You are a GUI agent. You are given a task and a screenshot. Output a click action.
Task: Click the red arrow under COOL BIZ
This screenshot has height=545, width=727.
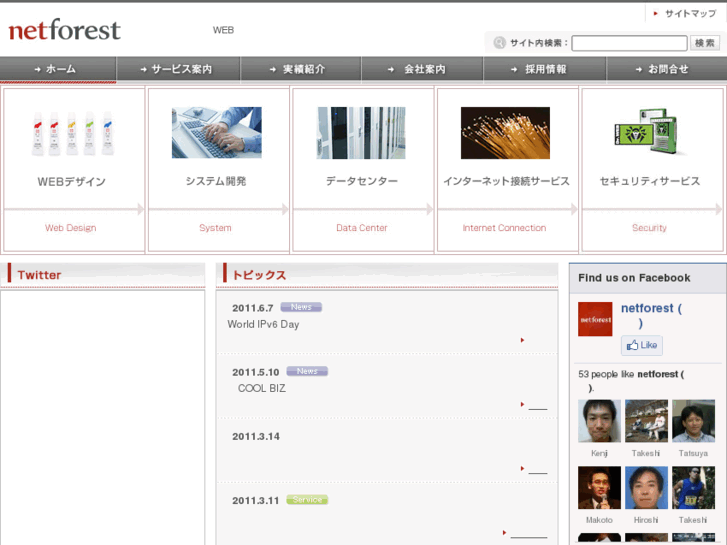tap(523, 404)
